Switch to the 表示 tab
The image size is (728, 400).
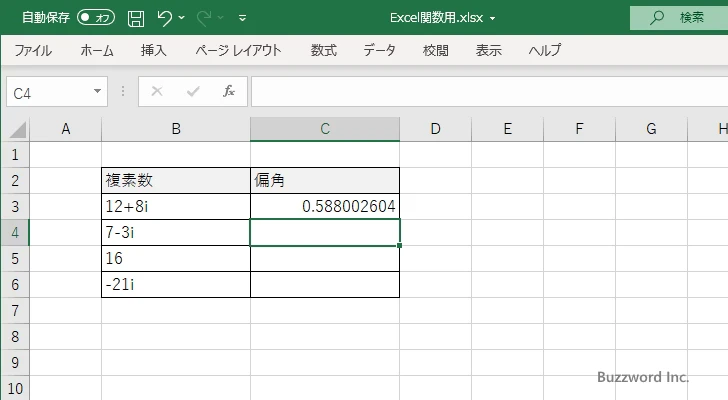tap(488, 50)
